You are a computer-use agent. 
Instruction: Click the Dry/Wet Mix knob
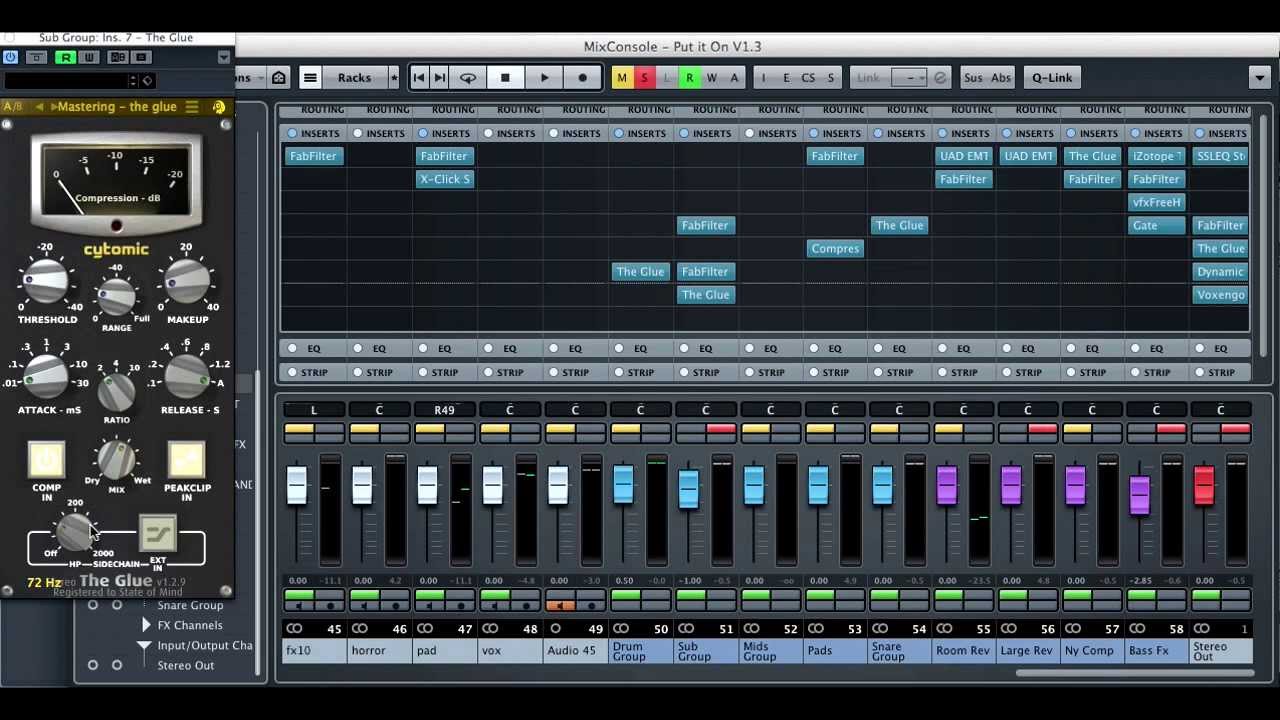(117, 460)
